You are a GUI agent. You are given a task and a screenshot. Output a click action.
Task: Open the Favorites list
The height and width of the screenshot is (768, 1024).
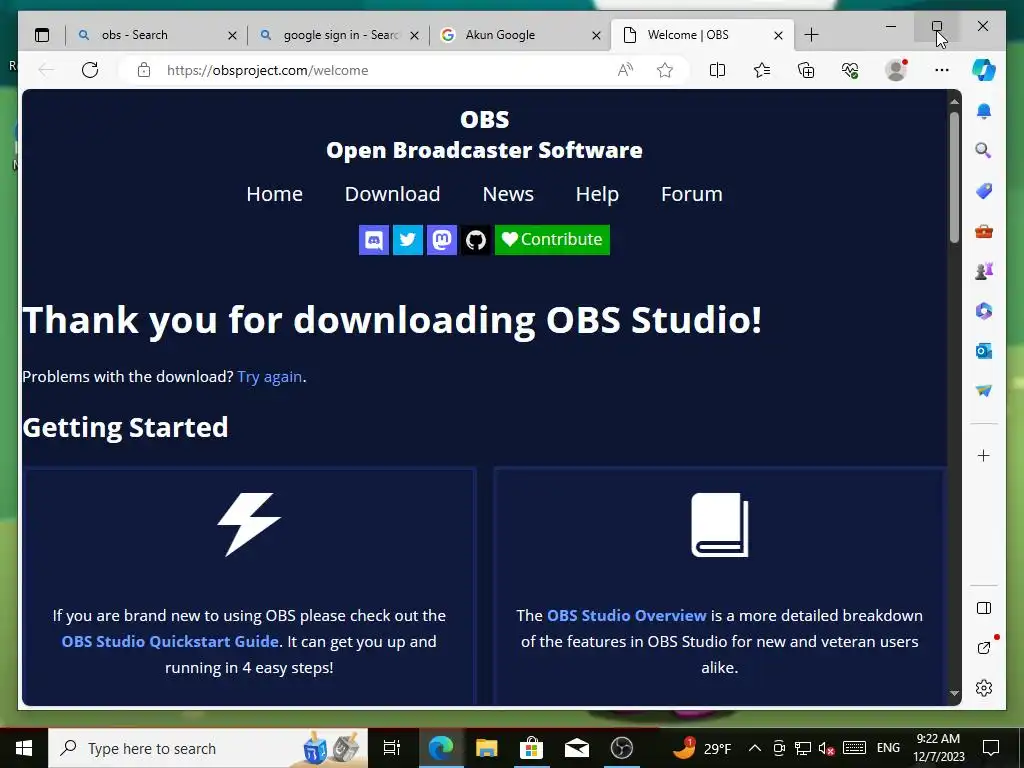(761, 70)
